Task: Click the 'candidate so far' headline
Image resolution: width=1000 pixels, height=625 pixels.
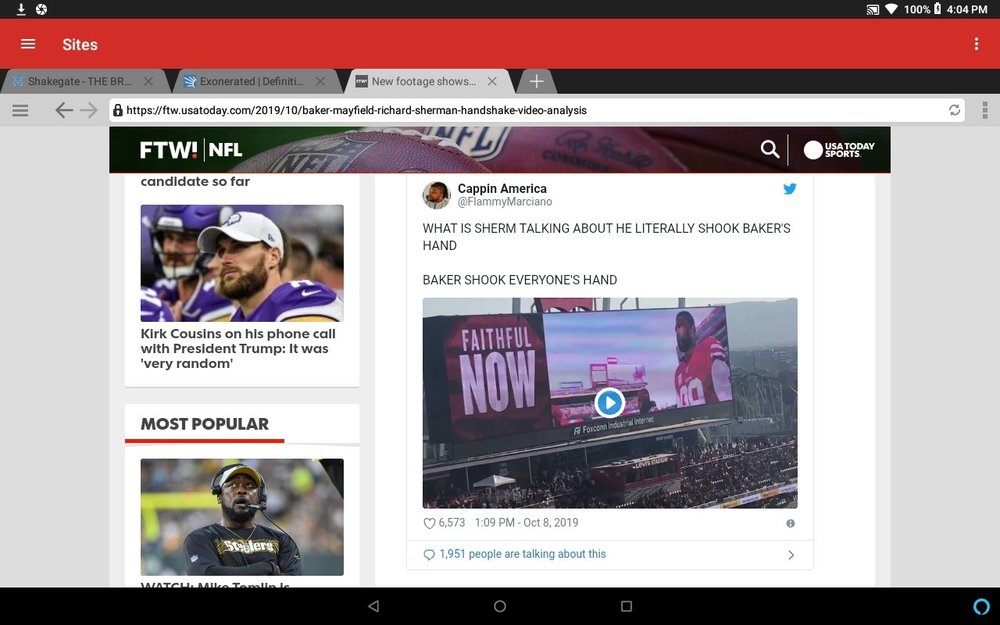Action: point(195,181)
